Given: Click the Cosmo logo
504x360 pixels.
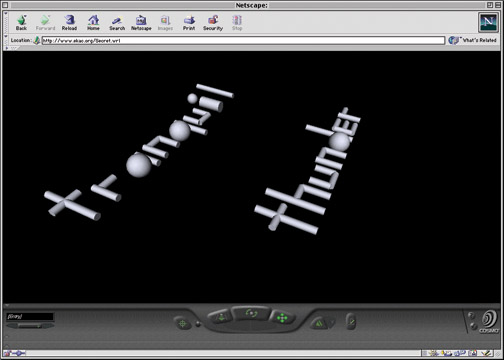Looking at the screenshot, I should point(489,321).
